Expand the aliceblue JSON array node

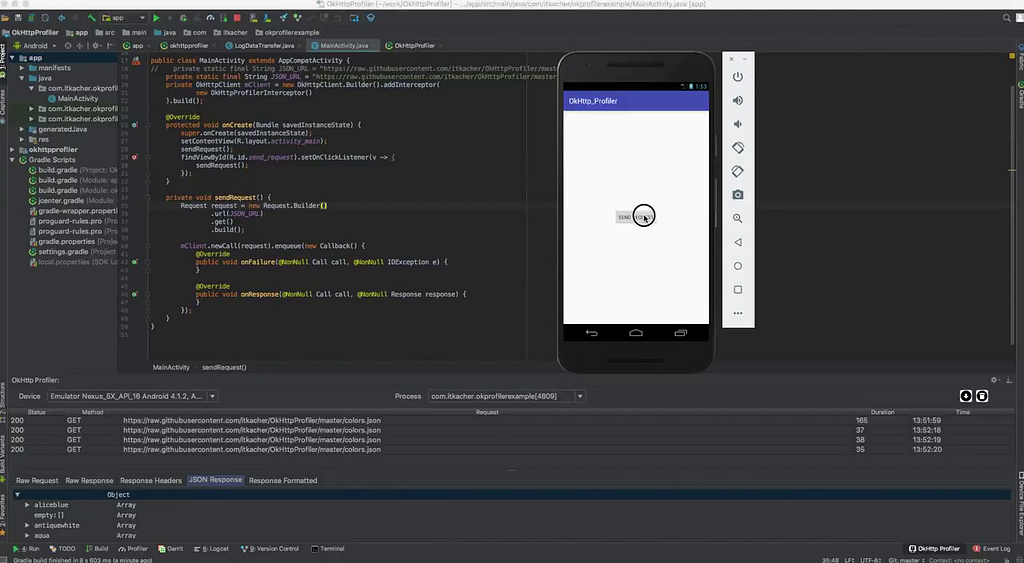(x=27, y=505)
